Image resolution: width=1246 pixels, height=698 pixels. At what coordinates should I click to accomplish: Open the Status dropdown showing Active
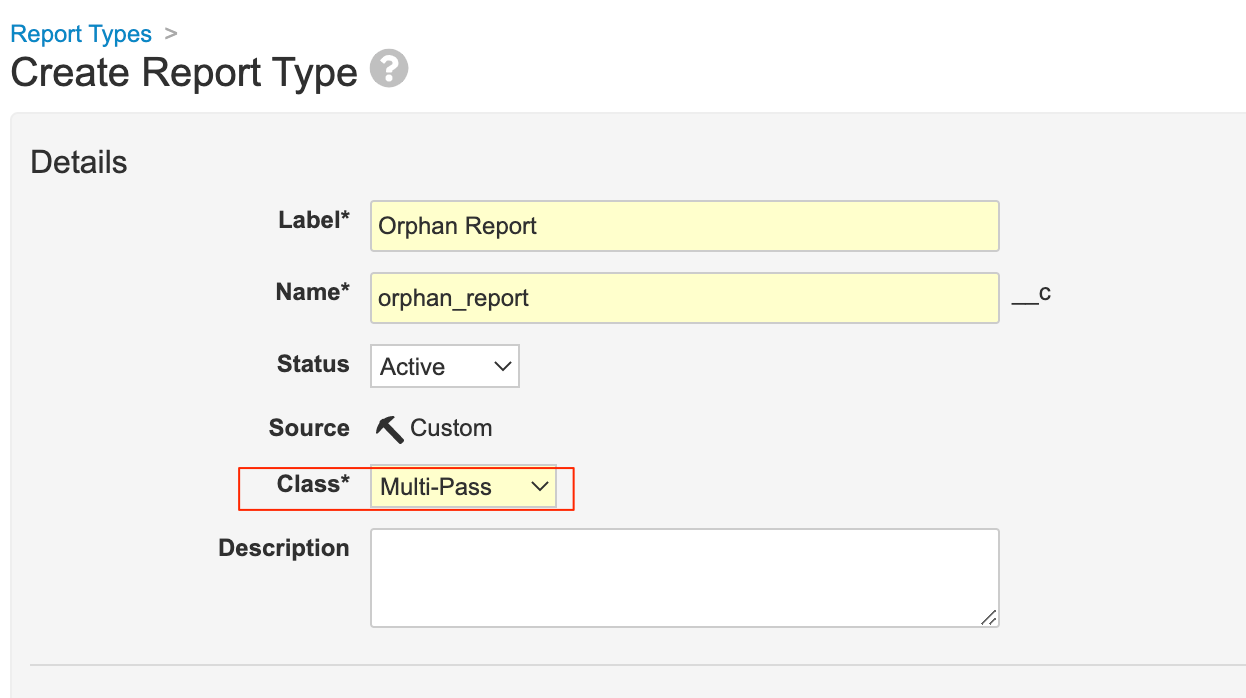[x=444, y=366]
